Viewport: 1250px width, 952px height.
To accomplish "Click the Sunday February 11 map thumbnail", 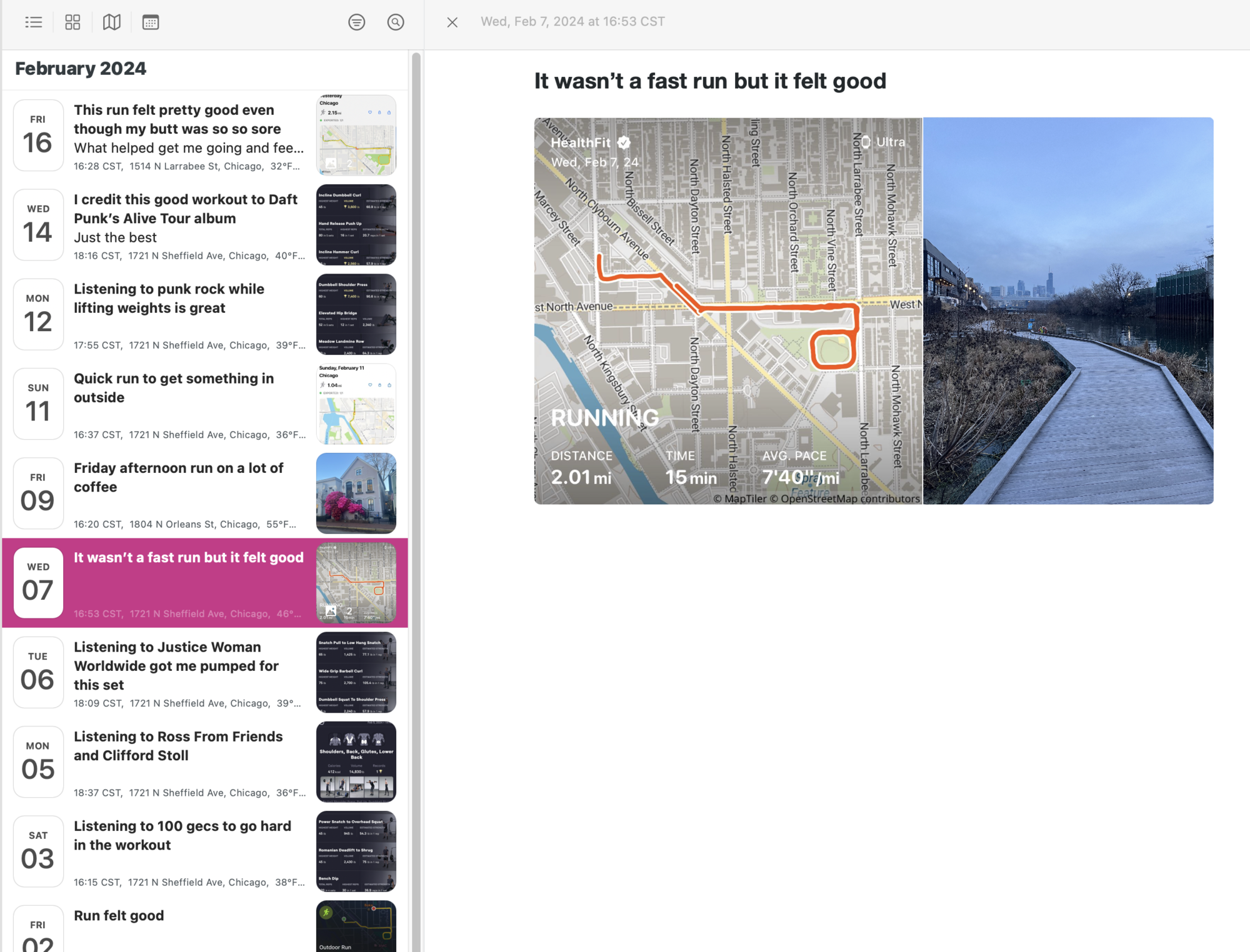I will (x=356, y=404).
